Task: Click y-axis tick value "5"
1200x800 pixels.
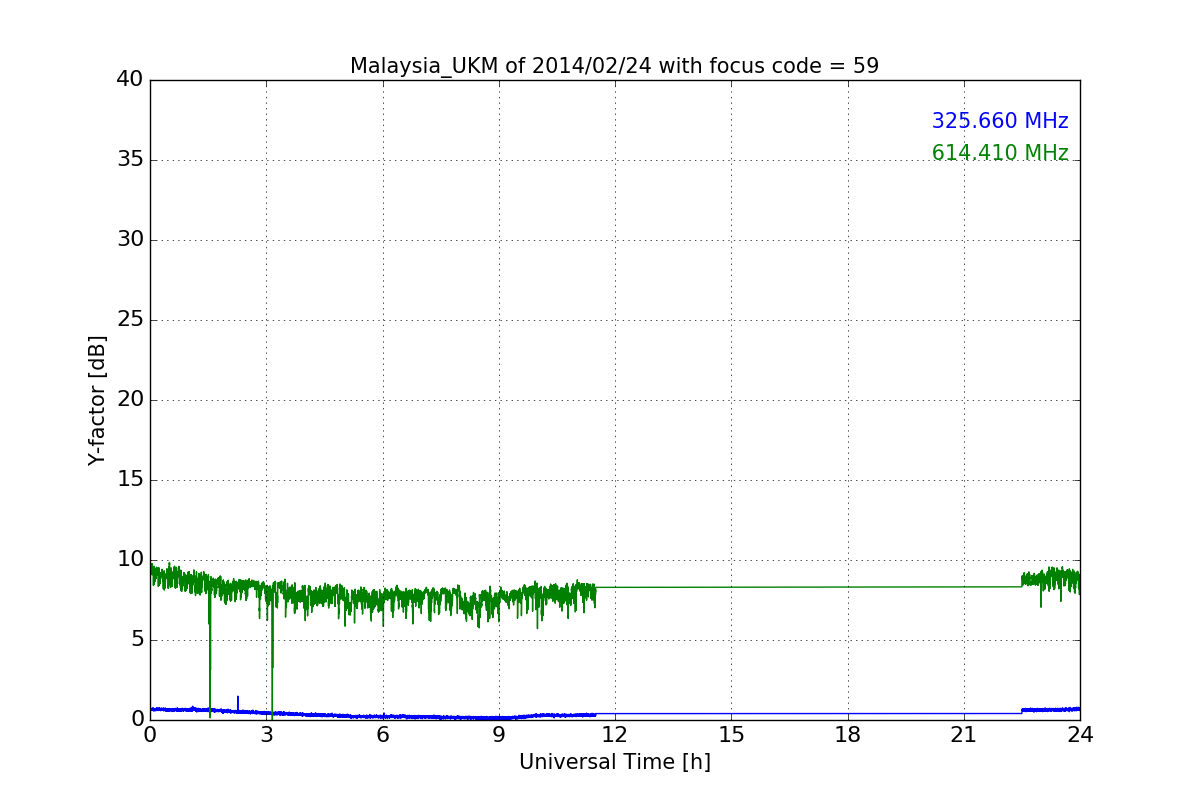Action: [x=137, y=640]
